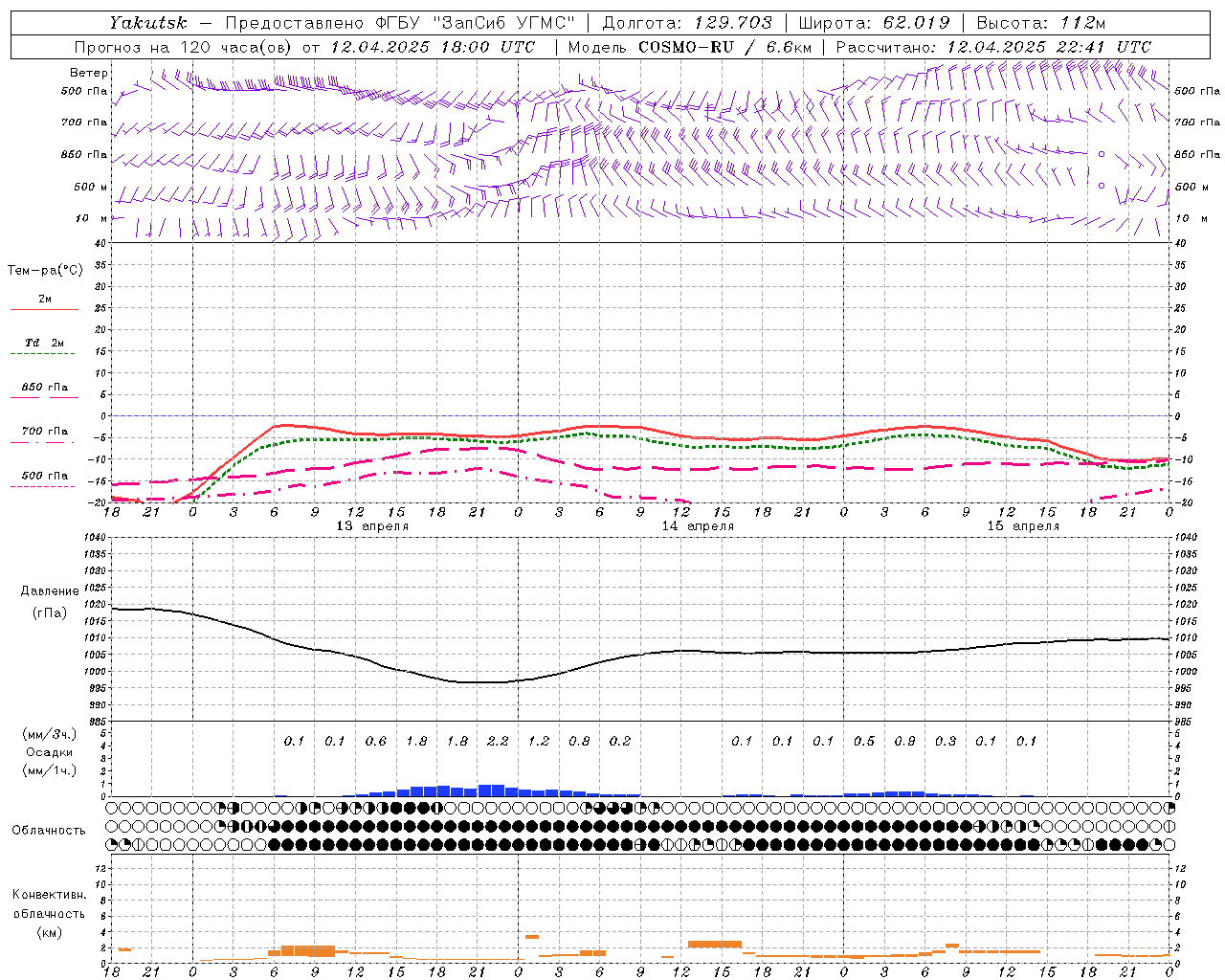The image size is (1225, 980).
Task: Click the model name COSMO-RU / 6.6км
Action: (724, 47)
